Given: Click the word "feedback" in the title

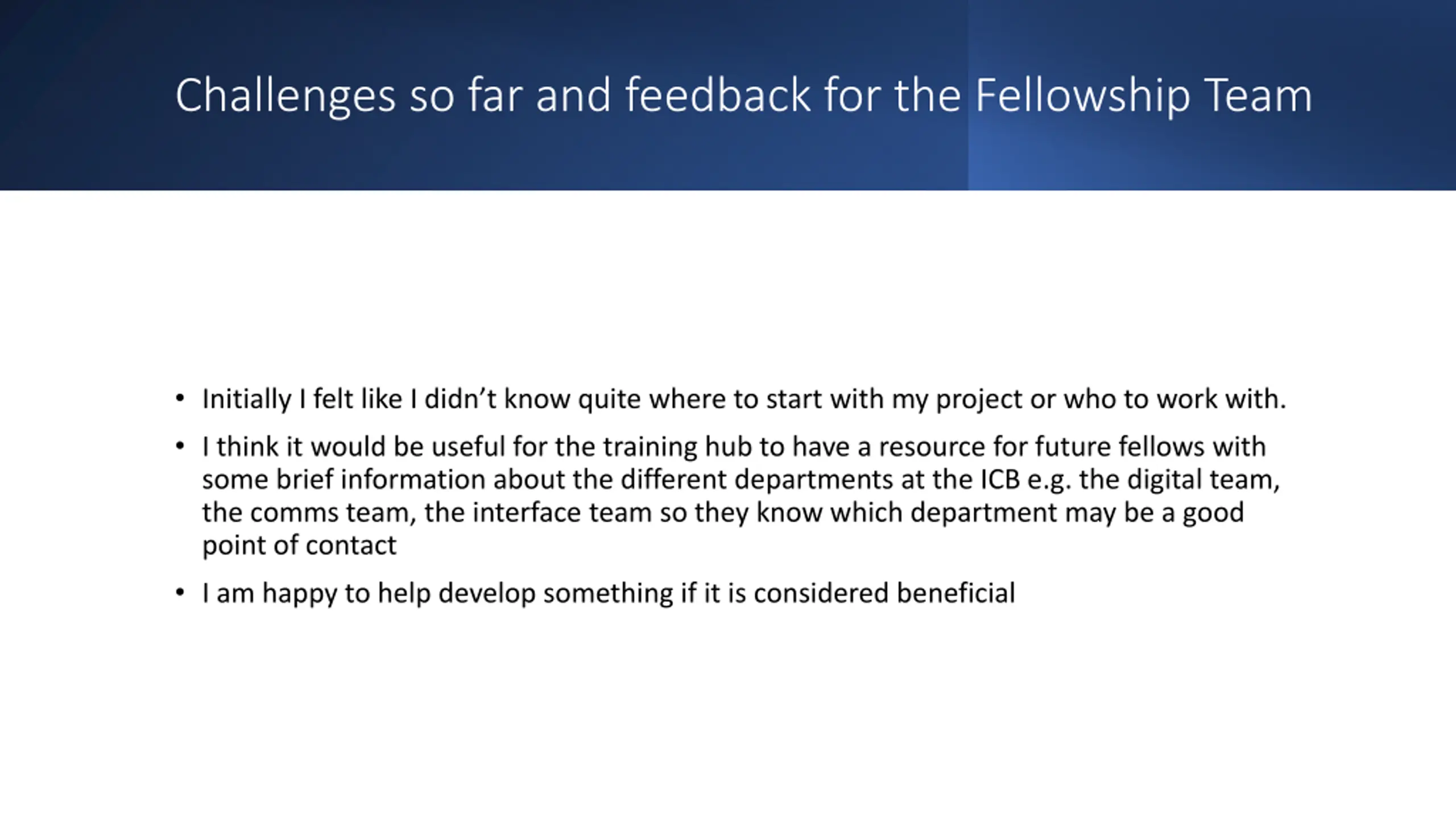Looking at the screenshot, I should [x=718, y=94].
